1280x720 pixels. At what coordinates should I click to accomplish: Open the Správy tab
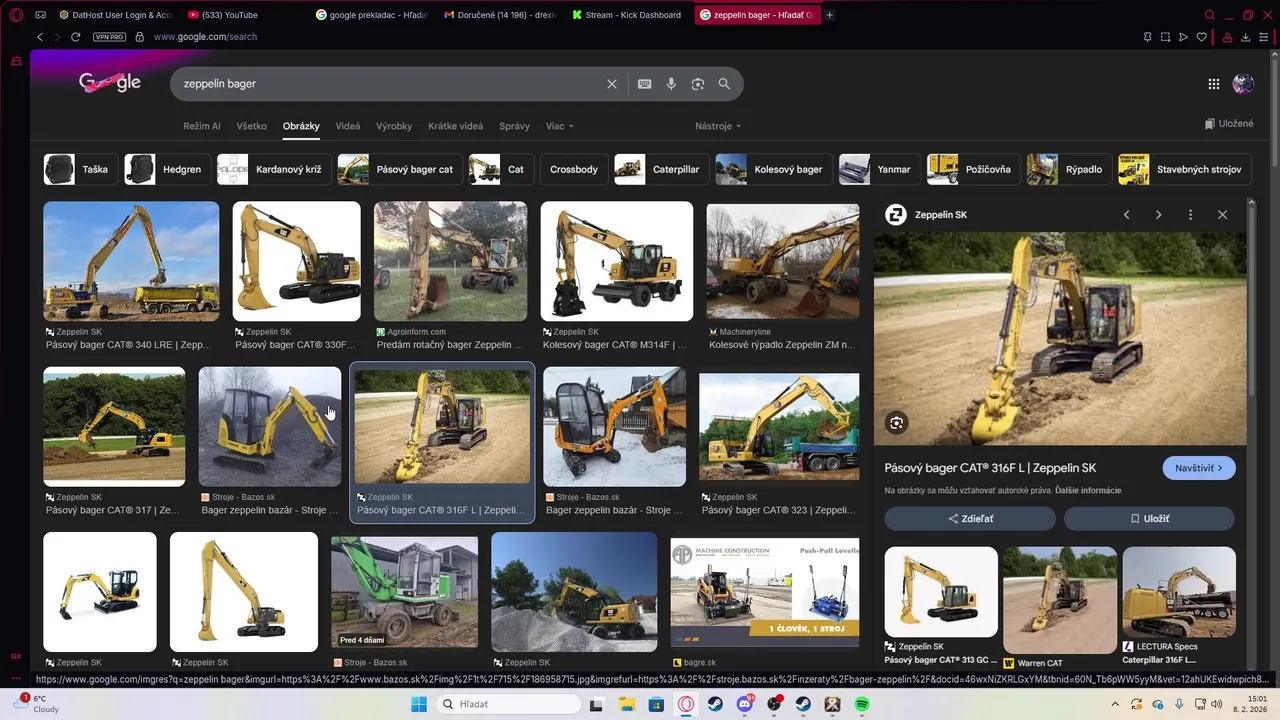coord(514,126)
